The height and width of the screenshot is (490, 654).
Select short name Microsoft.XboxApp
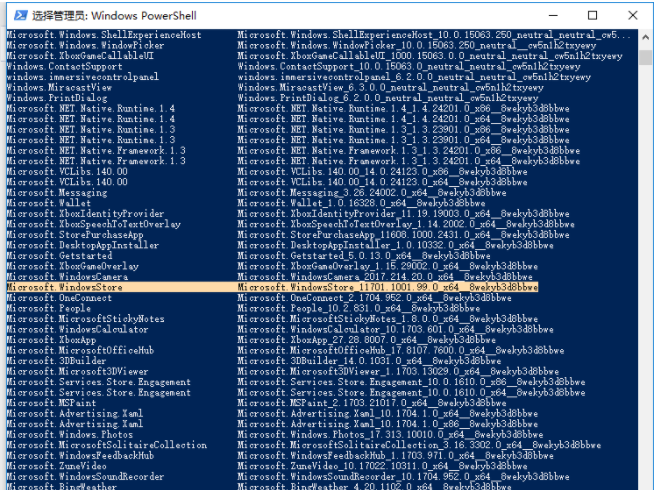pyautogui.click(x=51, y=340)
